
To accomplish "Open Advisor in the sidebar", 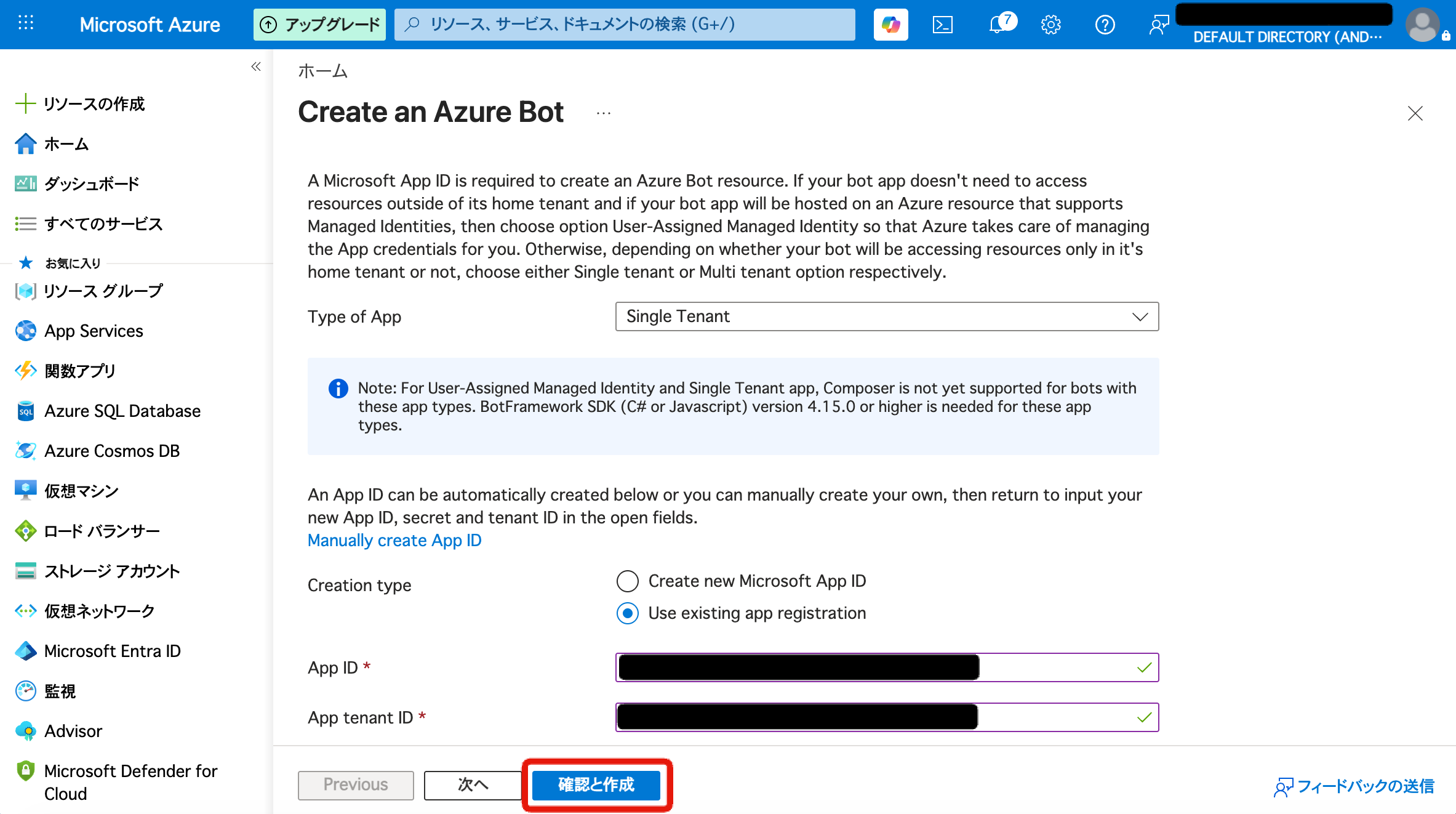I will (73, 731).
